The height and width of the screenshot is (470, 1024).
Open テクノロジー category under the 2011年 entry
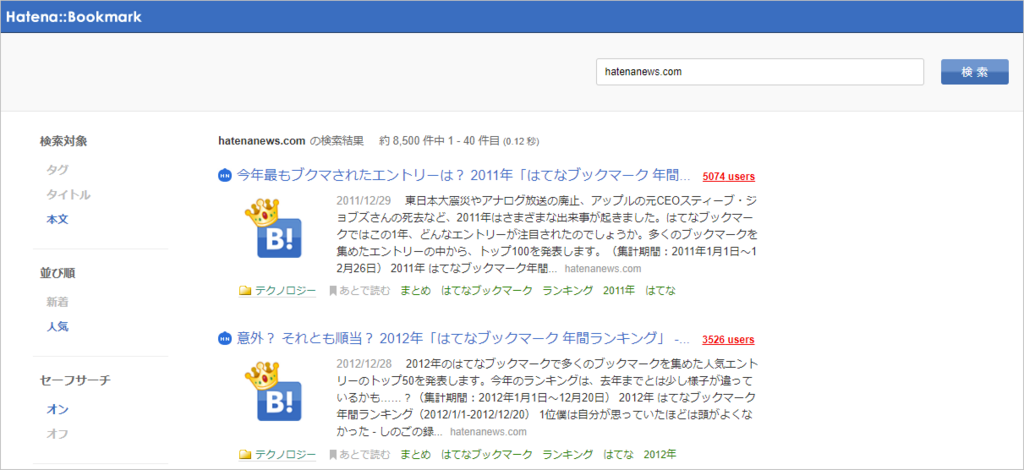click(x=285, y=291)
